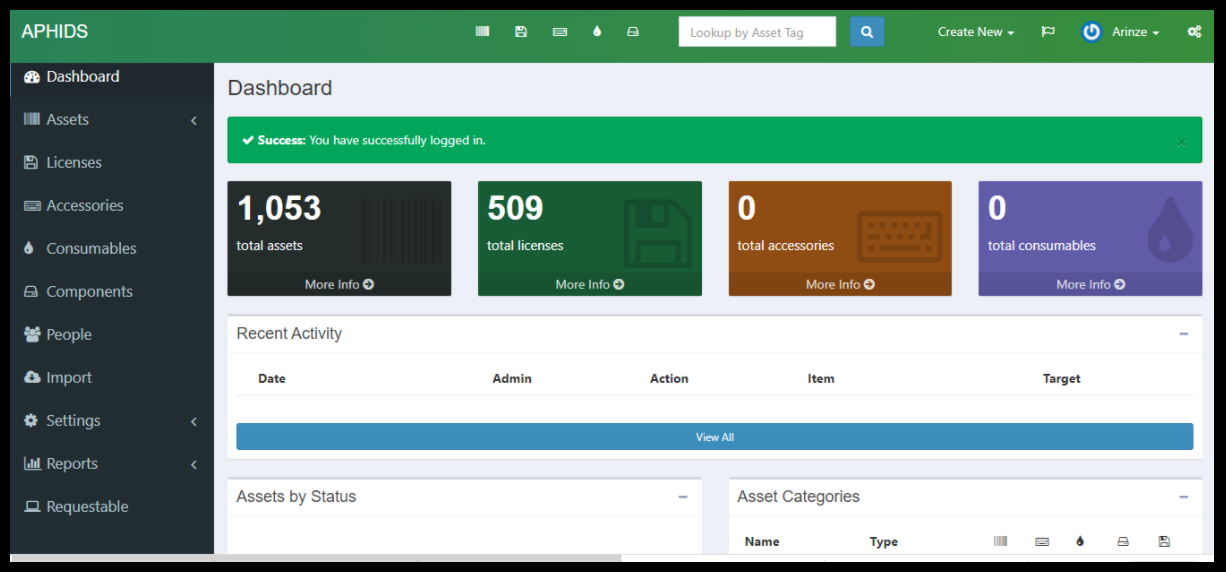
Task: Click the Accessories keyboard icon in sidebar
Action: pyautogui.click(x=32, y=205)
